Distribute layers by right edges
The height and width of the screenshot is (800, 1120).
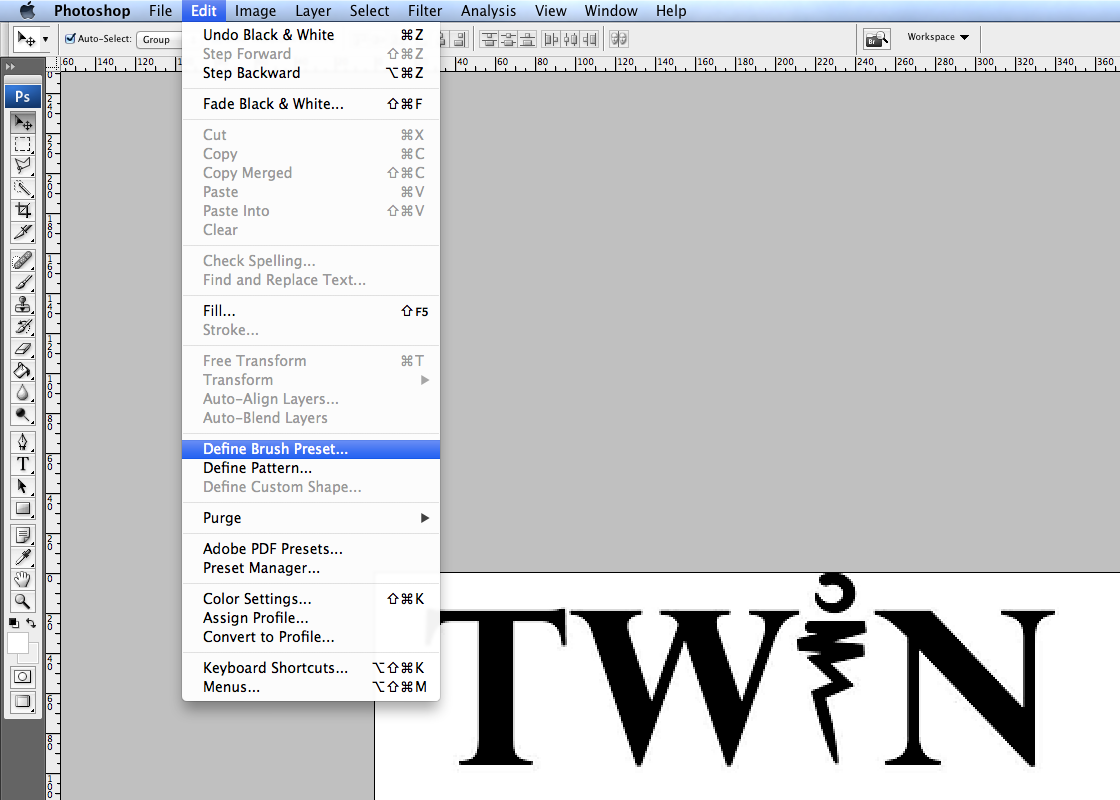click(x=589, y=39)
